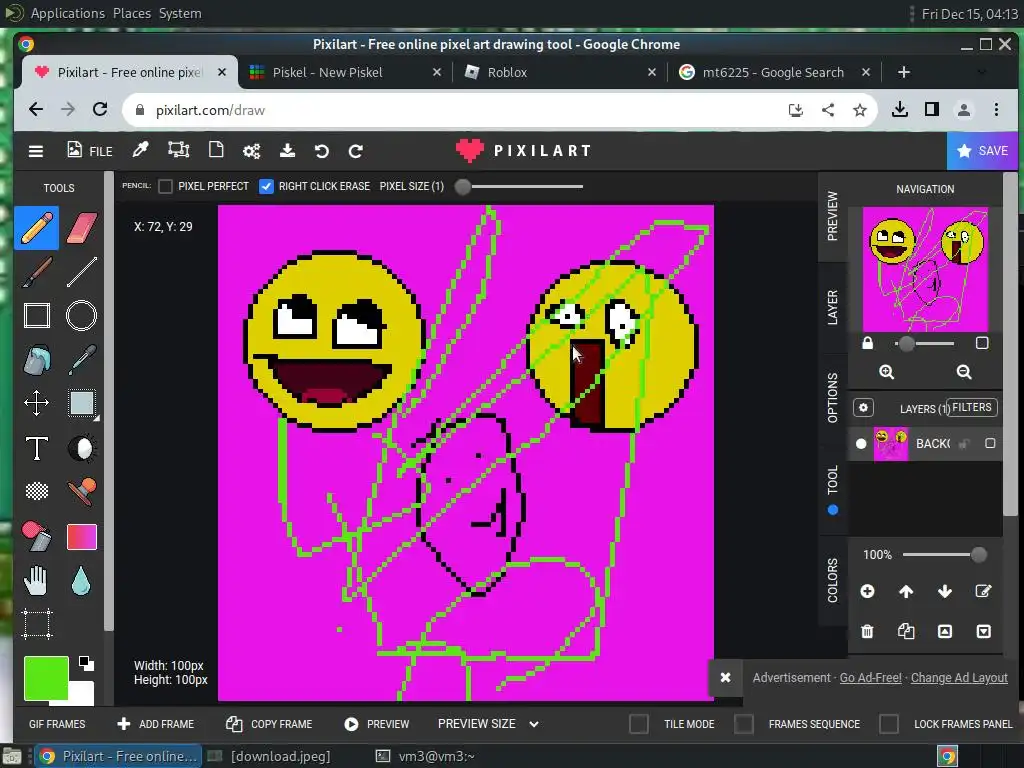1024x768 pixels.
Task: Select the Color Replace bucket tool
Action: pyautogui.click(x=37, y=536)
